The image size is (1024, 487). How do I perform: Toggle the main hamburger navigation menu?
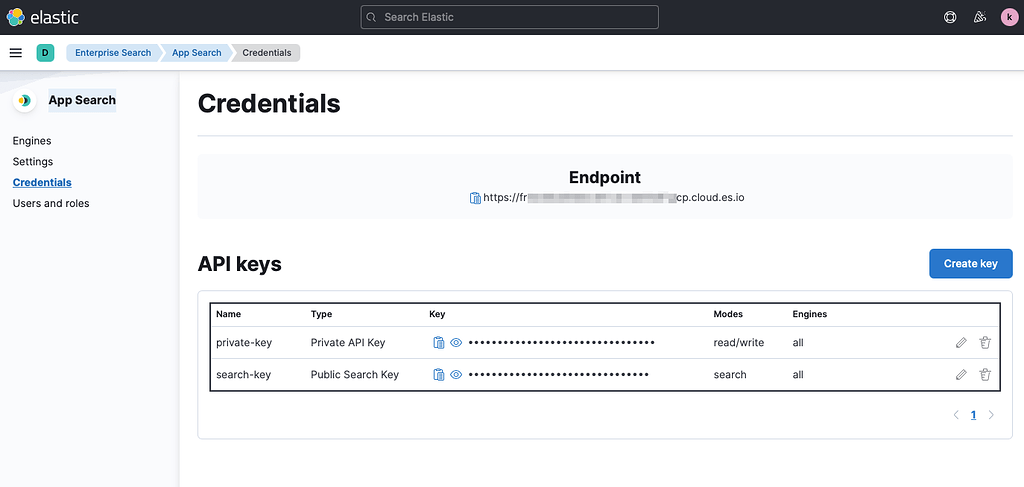click(x=16, y=53)
